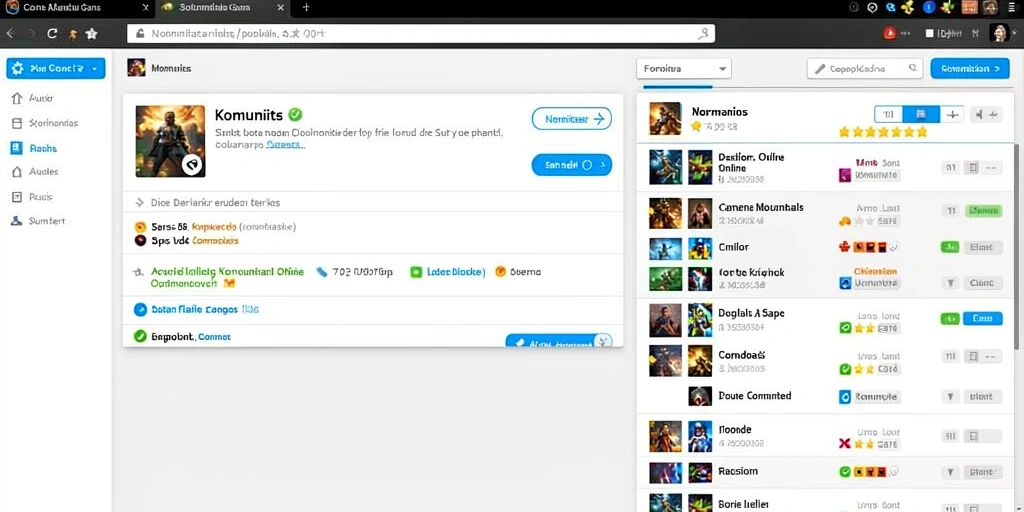Toggle the square control in Desilorr Online row
1024x512 pixels.
coord(973,168)
